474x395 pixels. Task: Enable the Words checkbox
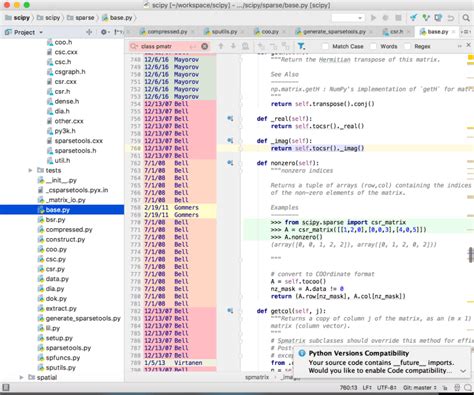point(374,46)
